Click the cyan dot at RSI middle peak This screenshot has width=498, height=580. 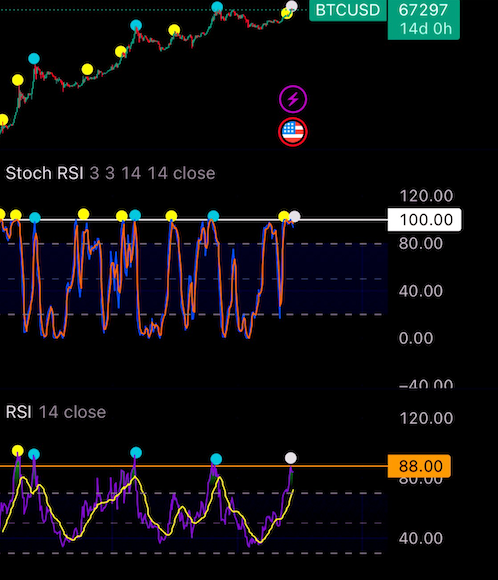point(136,452)
